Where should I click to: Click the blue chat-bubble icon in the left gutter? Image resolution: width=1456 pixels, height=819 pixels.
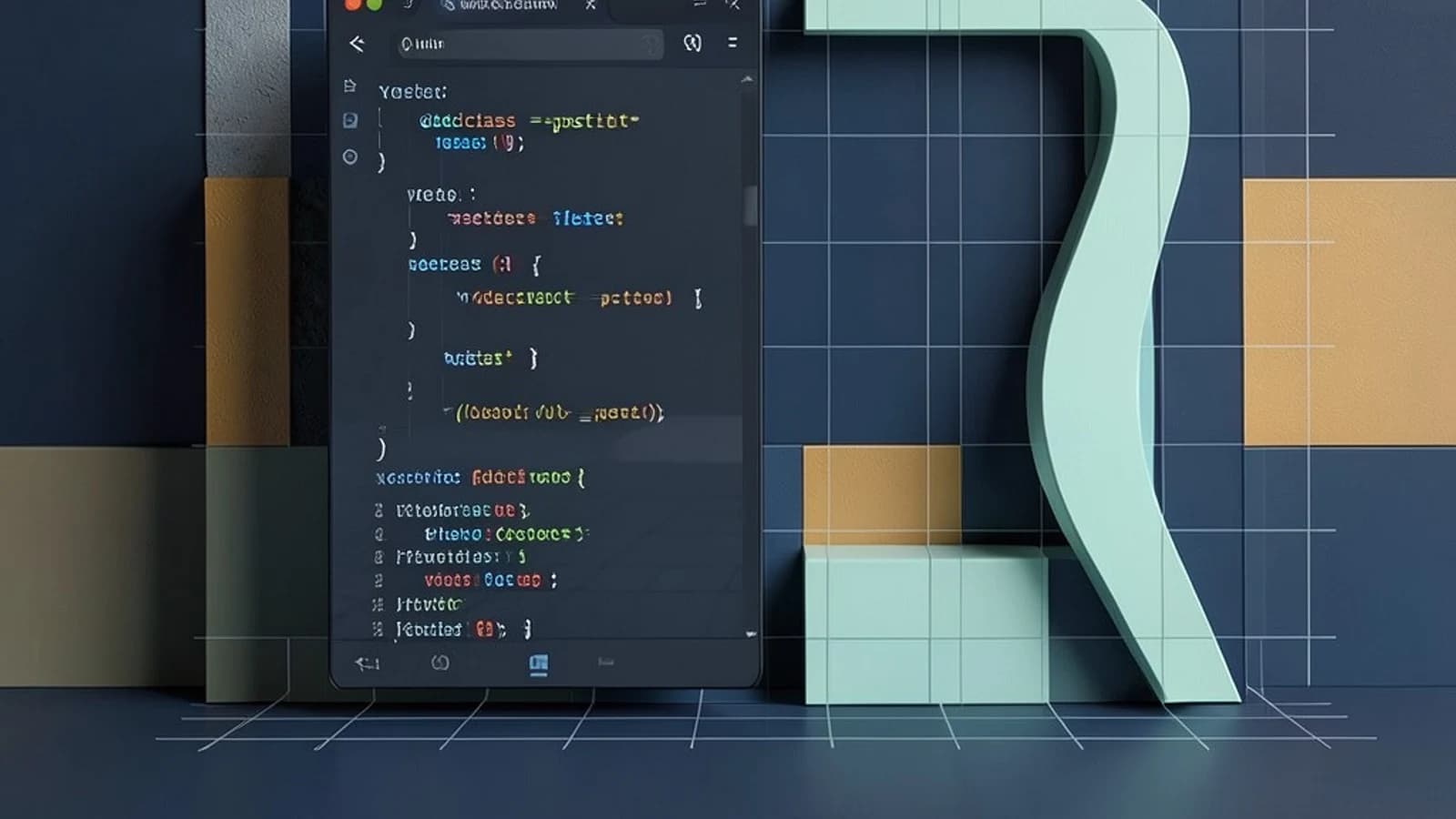point(350,120)
